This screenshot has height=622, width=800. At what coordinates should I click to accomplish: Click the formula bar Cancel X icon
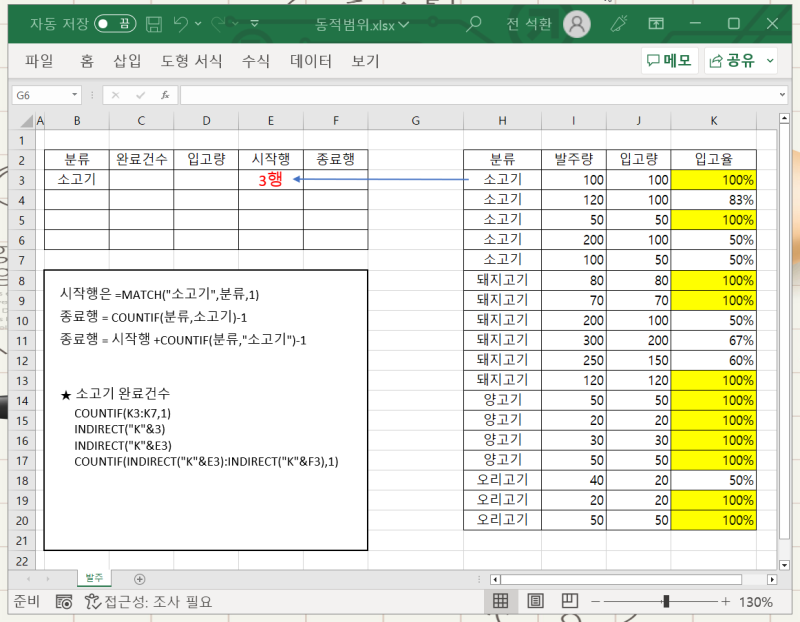[x=115, y=95]
